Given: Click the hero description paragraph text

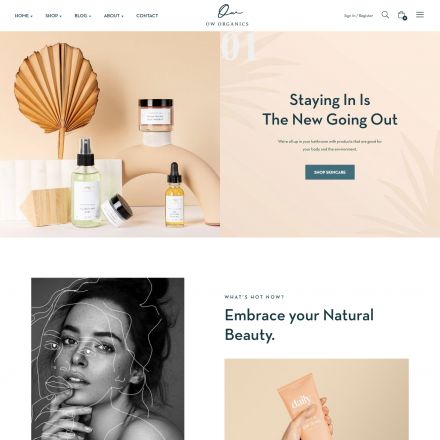Looking at the screenshot, I should [330, 145].
